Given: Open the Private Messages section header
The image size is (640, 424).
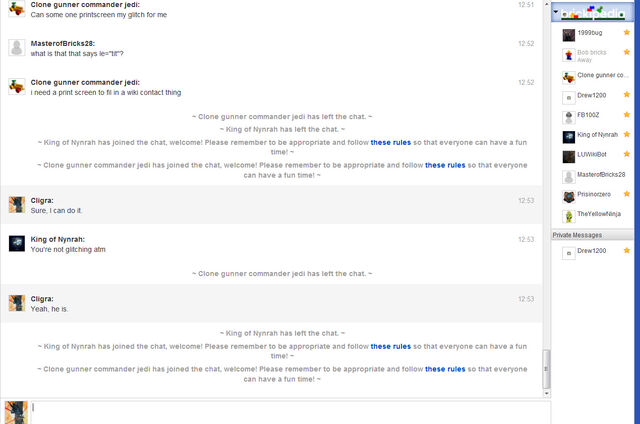Looking at the screenshot, I should (x=592, y=235).
